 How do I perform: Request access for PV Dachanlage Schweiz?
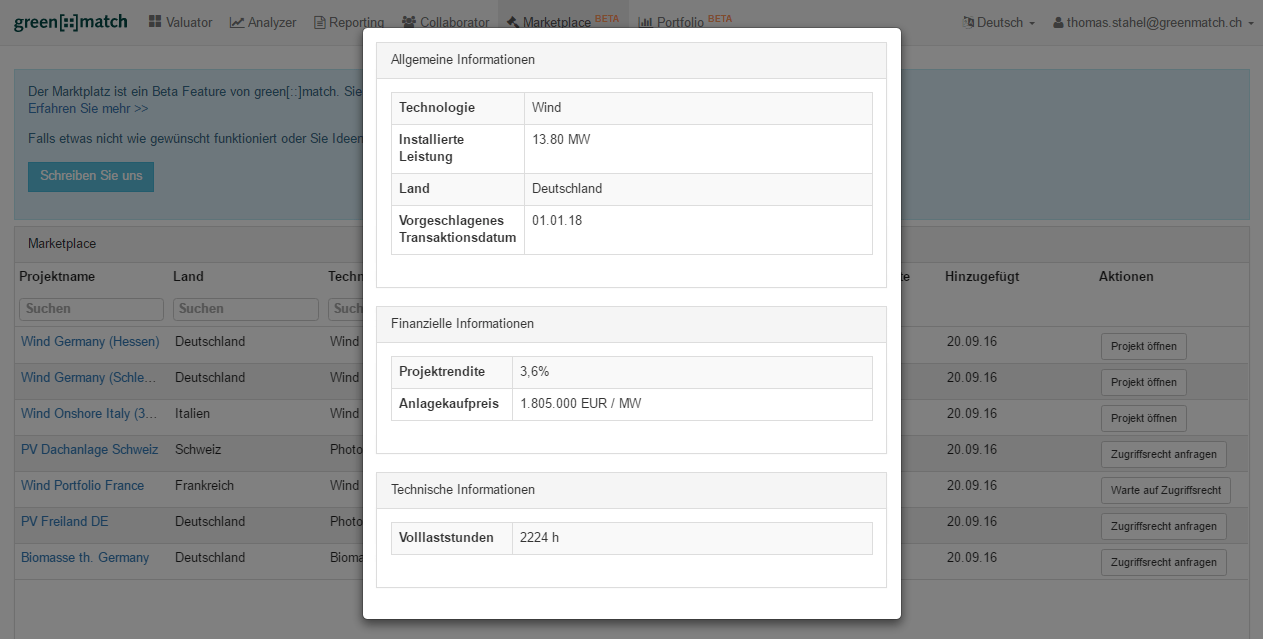[x=1163, y=454]
